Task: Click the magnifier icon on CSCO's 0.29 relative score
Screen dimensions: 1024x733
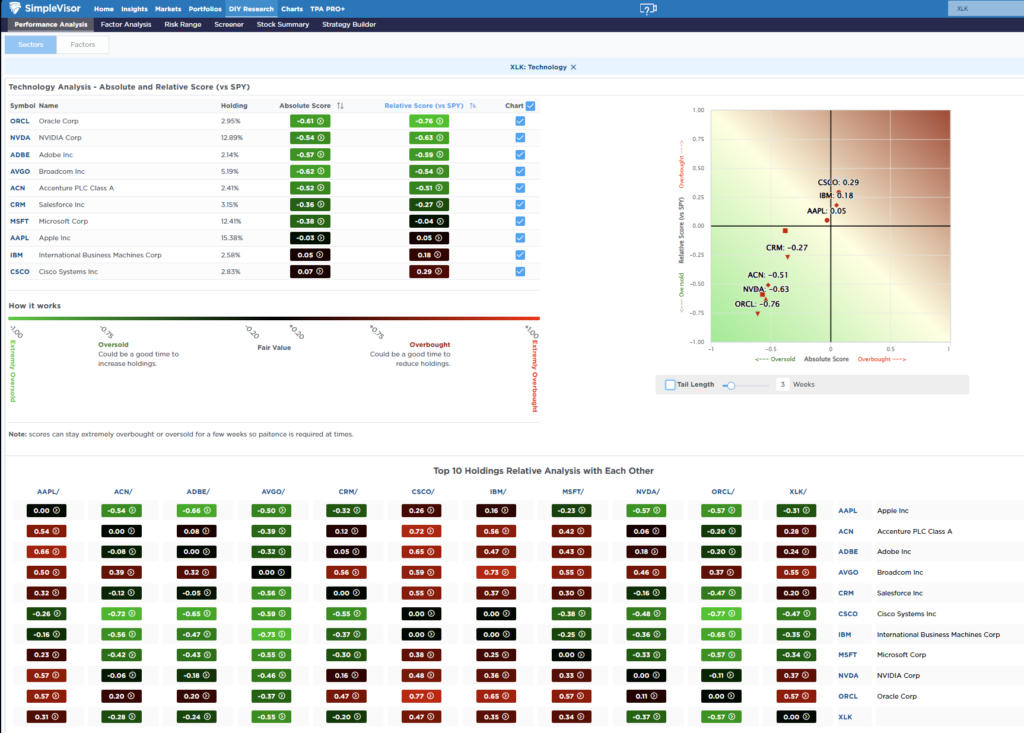Action: 437,271
